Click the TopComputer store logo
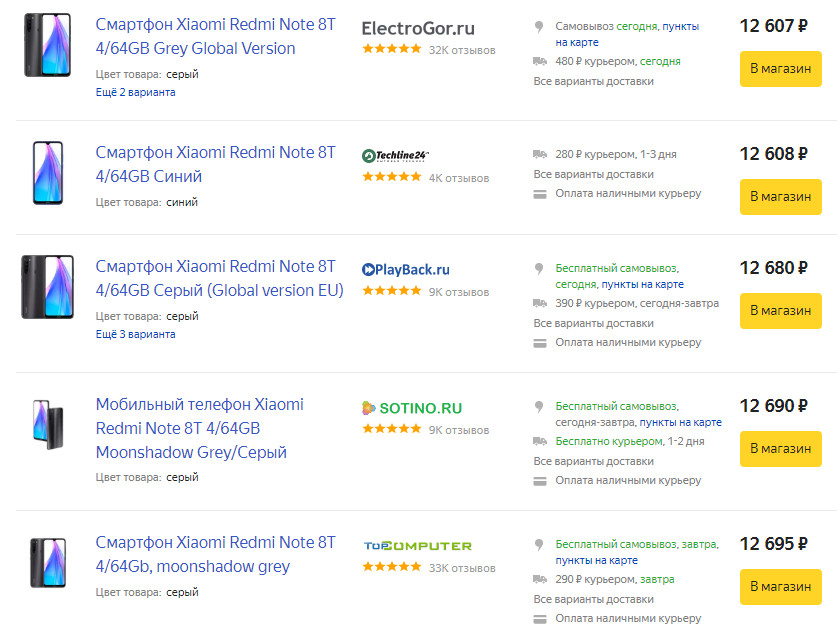The width and height of the screenshot is (837, 638). pos(418,546)
